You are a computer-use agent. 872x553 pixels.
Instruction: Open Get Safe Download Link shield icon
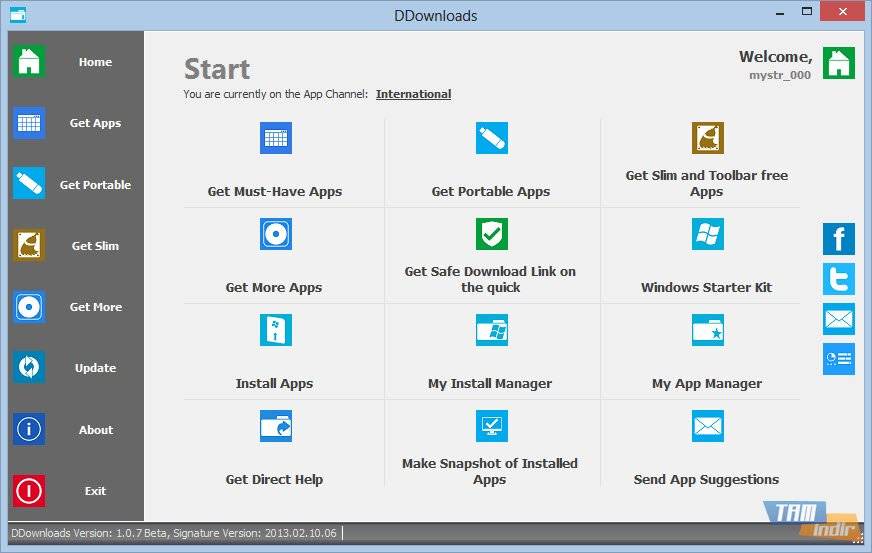tap(491, 234)
